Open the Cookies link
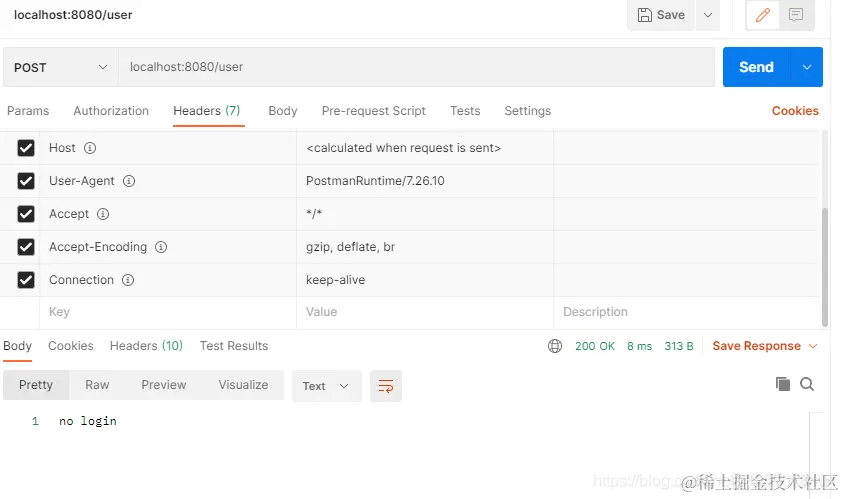Screen dimensions: 845x499 (x=795, y=111)
